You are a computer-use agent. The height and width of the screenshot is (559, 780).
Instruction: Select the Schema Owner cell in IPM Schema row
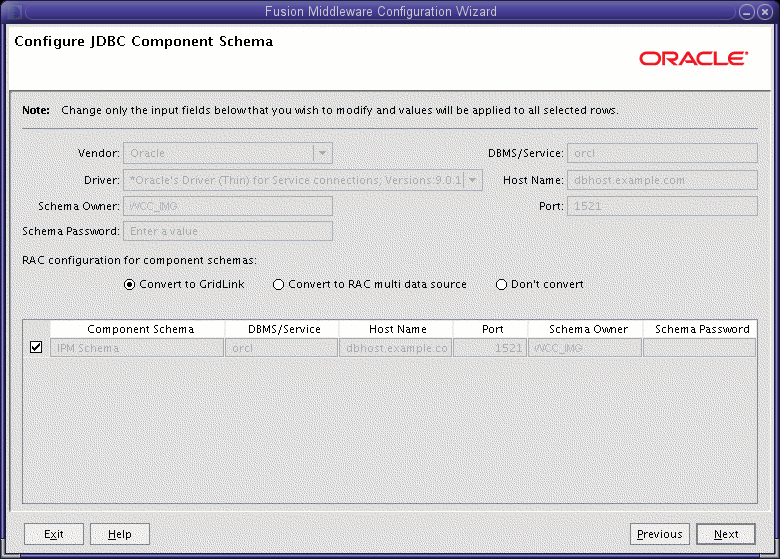(585, 348)
